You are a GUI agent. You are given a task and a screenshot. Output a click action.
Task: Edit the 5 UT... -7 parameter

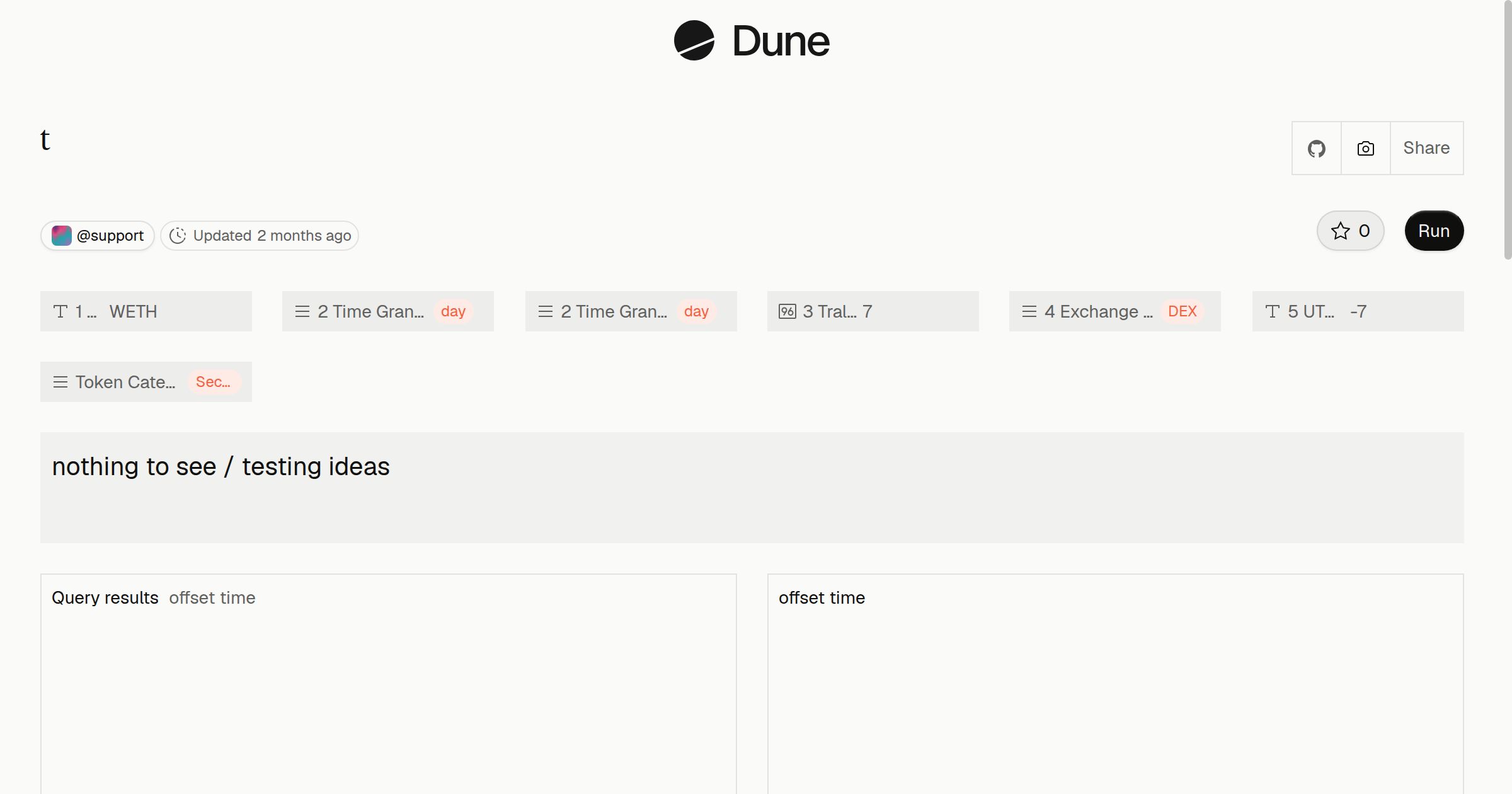point(1358,311)
